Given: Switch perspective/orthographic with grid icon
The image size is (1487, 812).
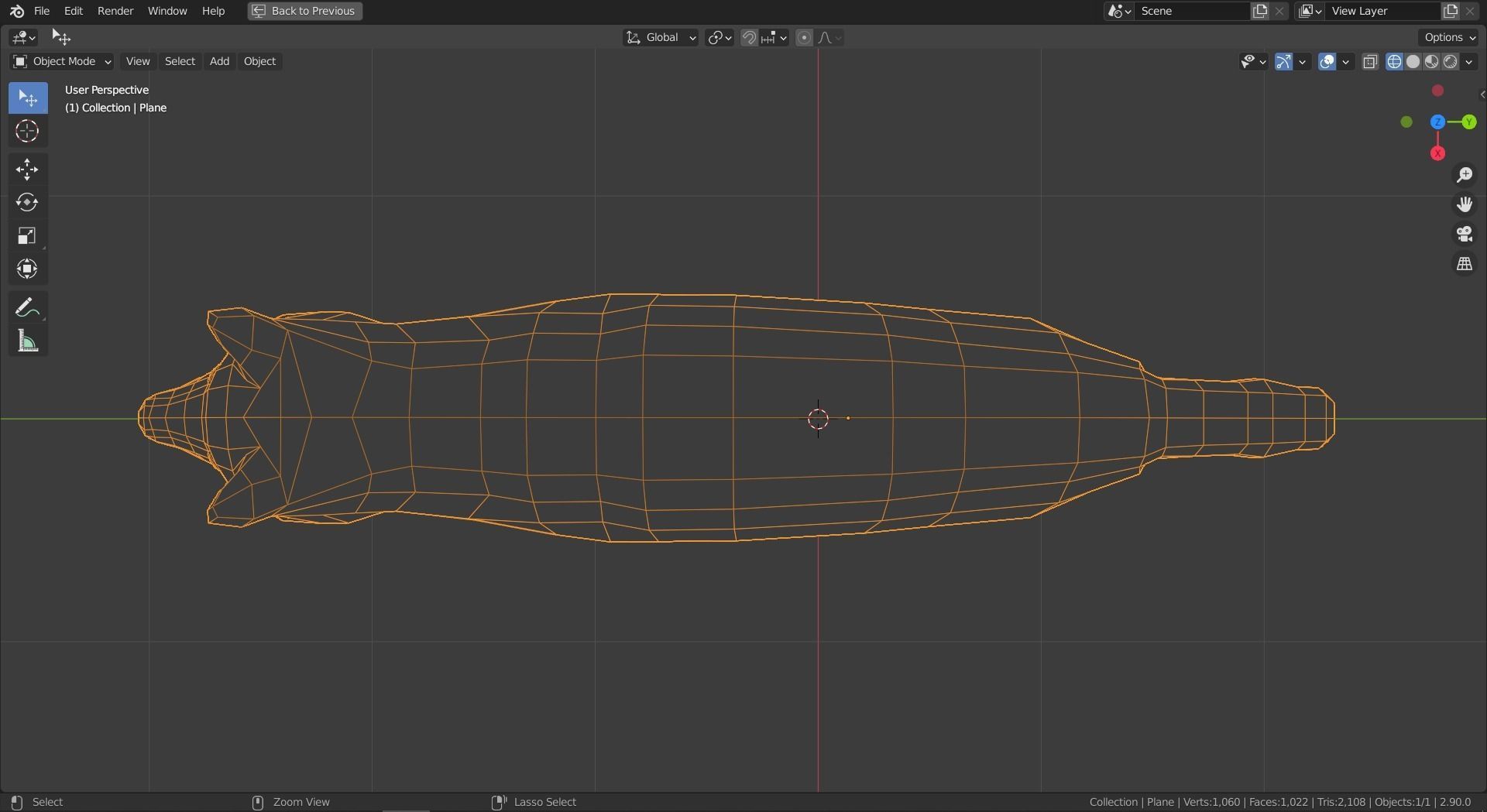Looking at the screenshot, I should point(1464,264).
